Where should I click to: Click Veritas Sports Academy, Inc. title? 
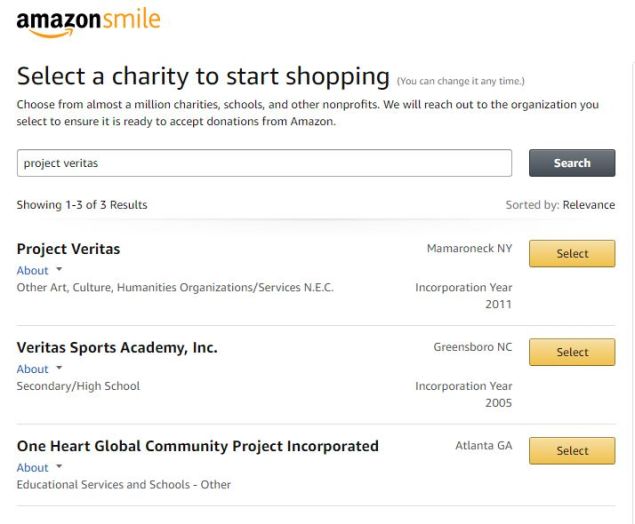pyautogui.click(x=117, y=348)
